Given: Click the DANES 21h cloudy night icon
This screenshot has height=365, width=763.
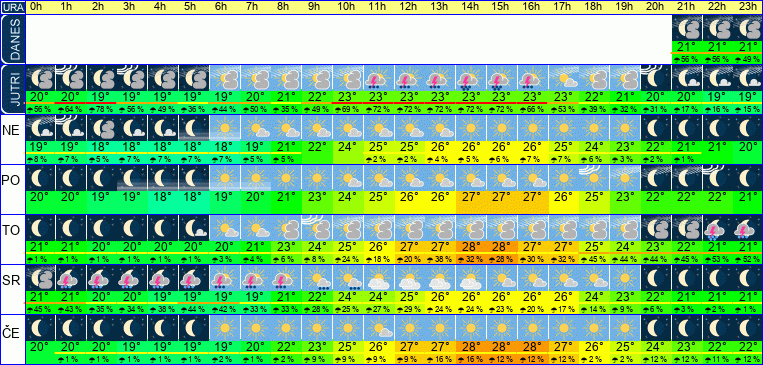Looking at the screenshot, I should [687, 28].
